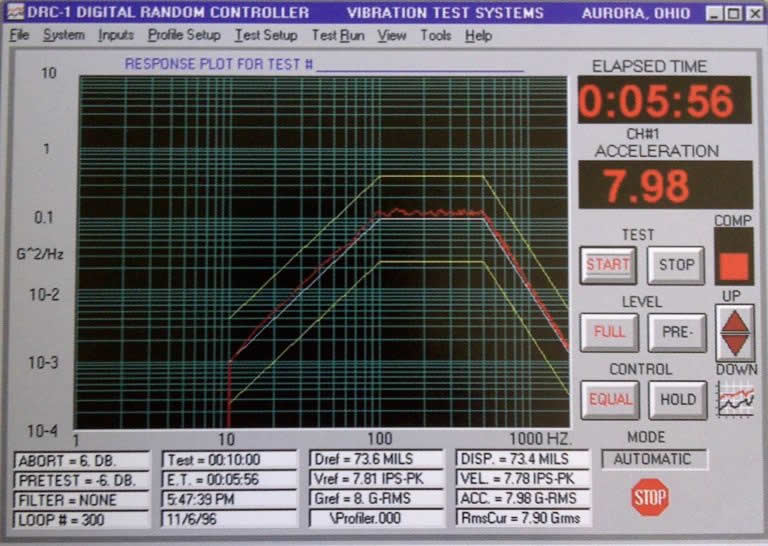Screen dimensions: 768x546
Task: Click the mini response graph icon
Action: pyautogui.click(x=735, y=400)
